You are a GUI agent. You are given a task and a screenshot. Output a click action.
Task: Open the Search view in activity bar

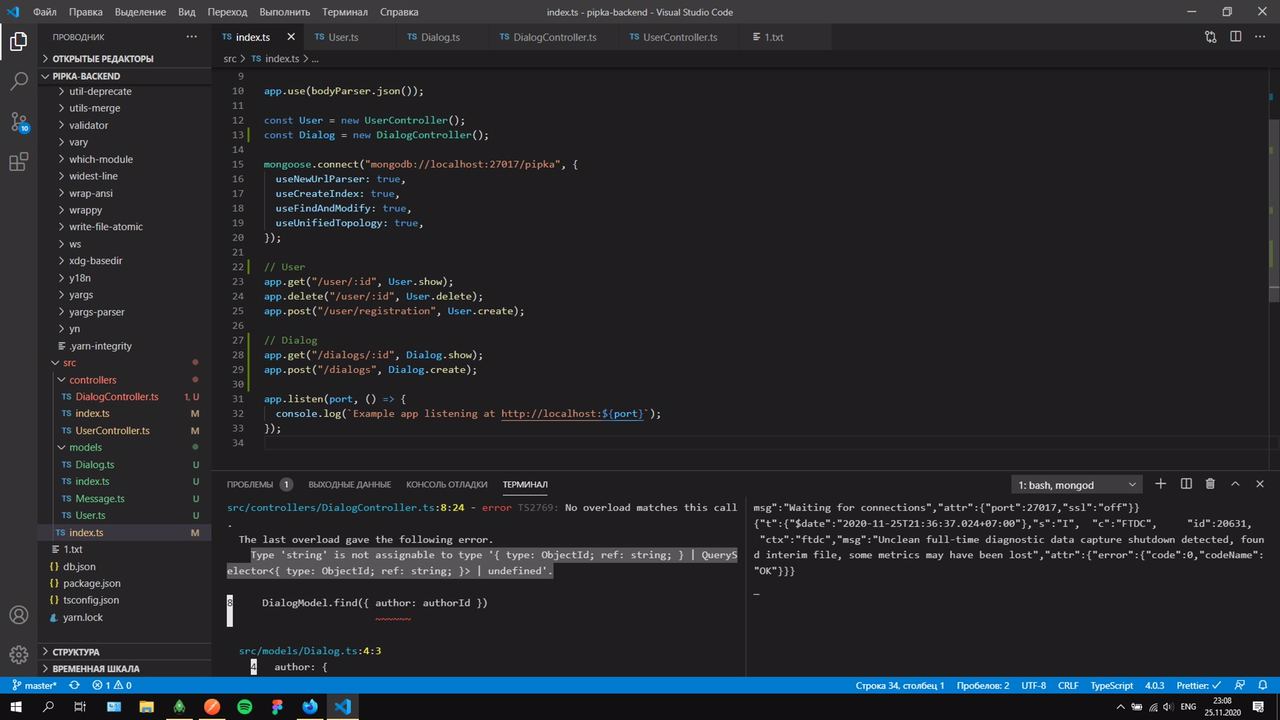tap(18, 81)
